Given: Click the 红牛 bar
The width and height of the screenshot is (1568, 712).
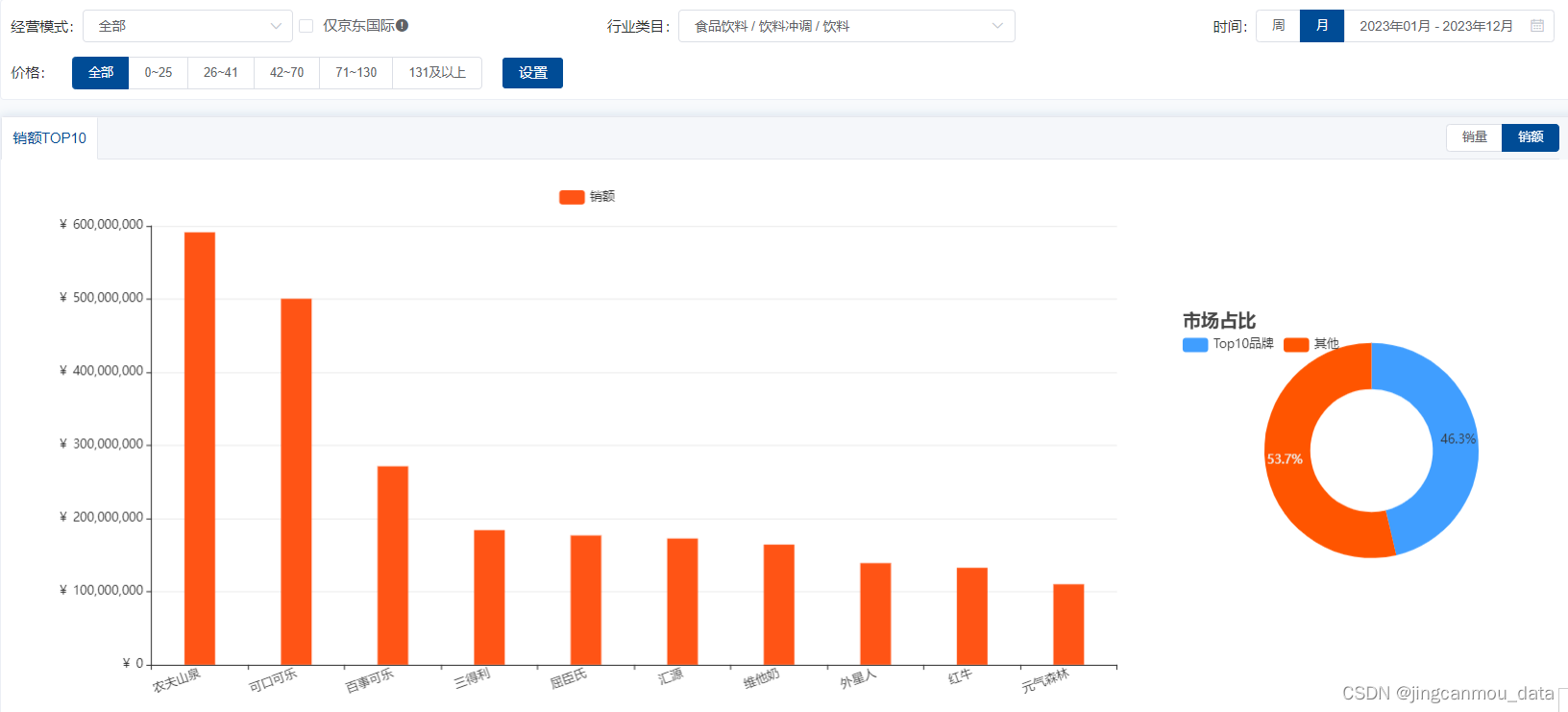Looking at the screenshot, I should point(972,616).
